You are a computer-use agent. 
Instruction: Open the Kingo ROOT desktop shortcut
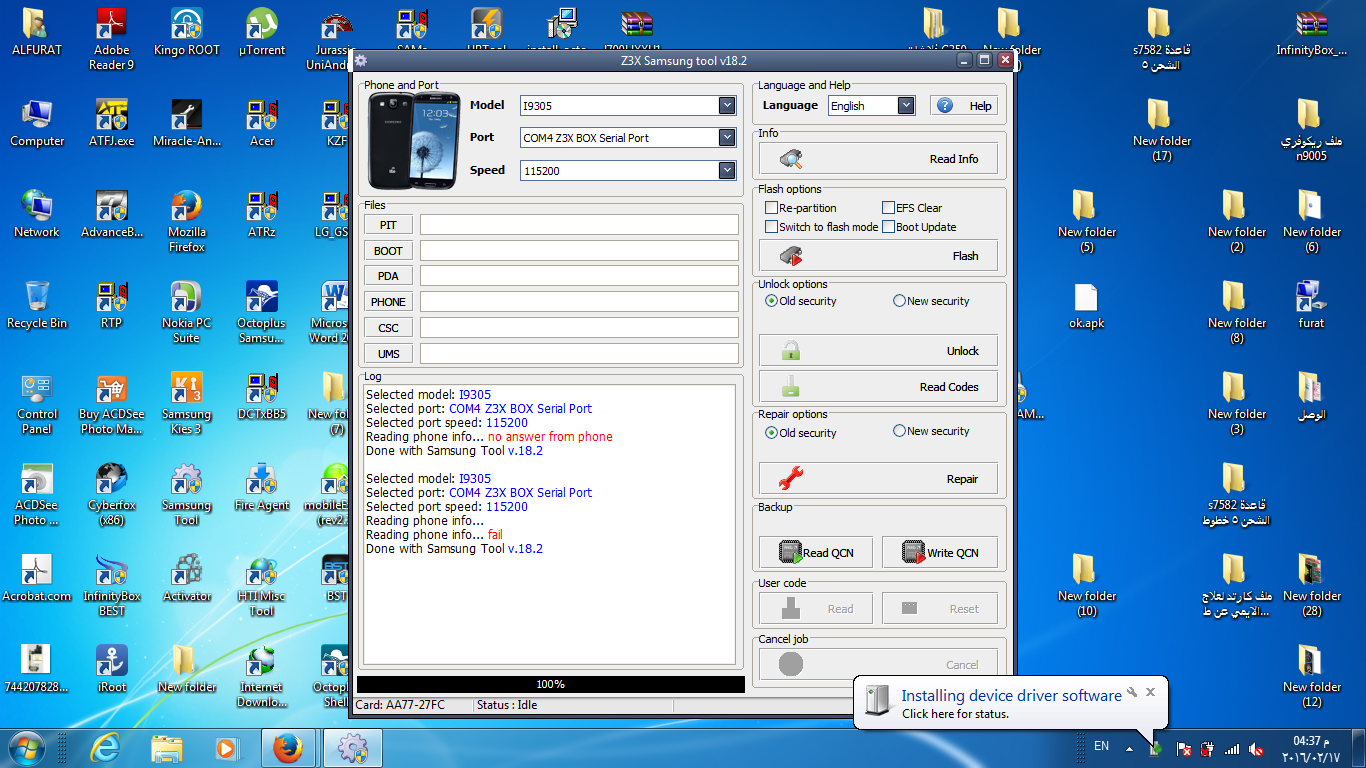point(186,32)
